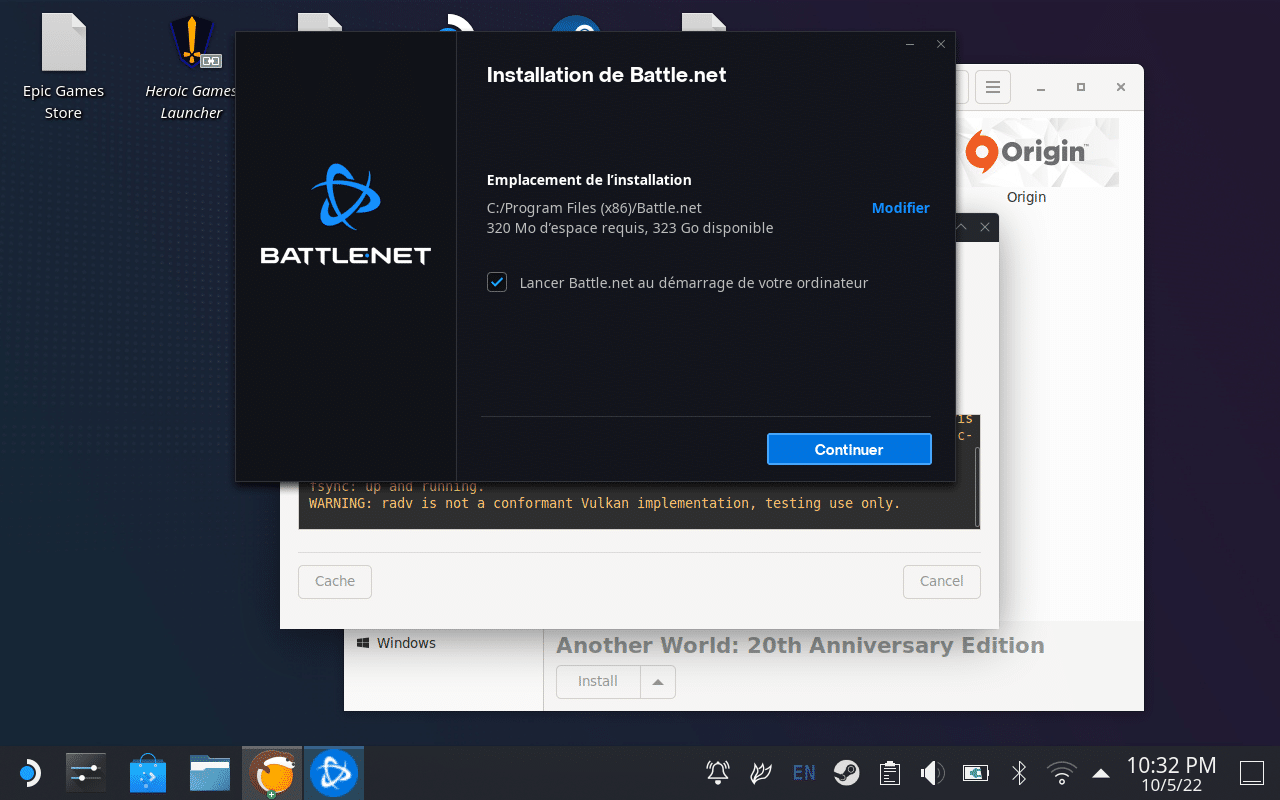Image resolution: width=1280 pixels, height=800 pixels.
Task: Click the Continuer button
Action: click(849, 449)
